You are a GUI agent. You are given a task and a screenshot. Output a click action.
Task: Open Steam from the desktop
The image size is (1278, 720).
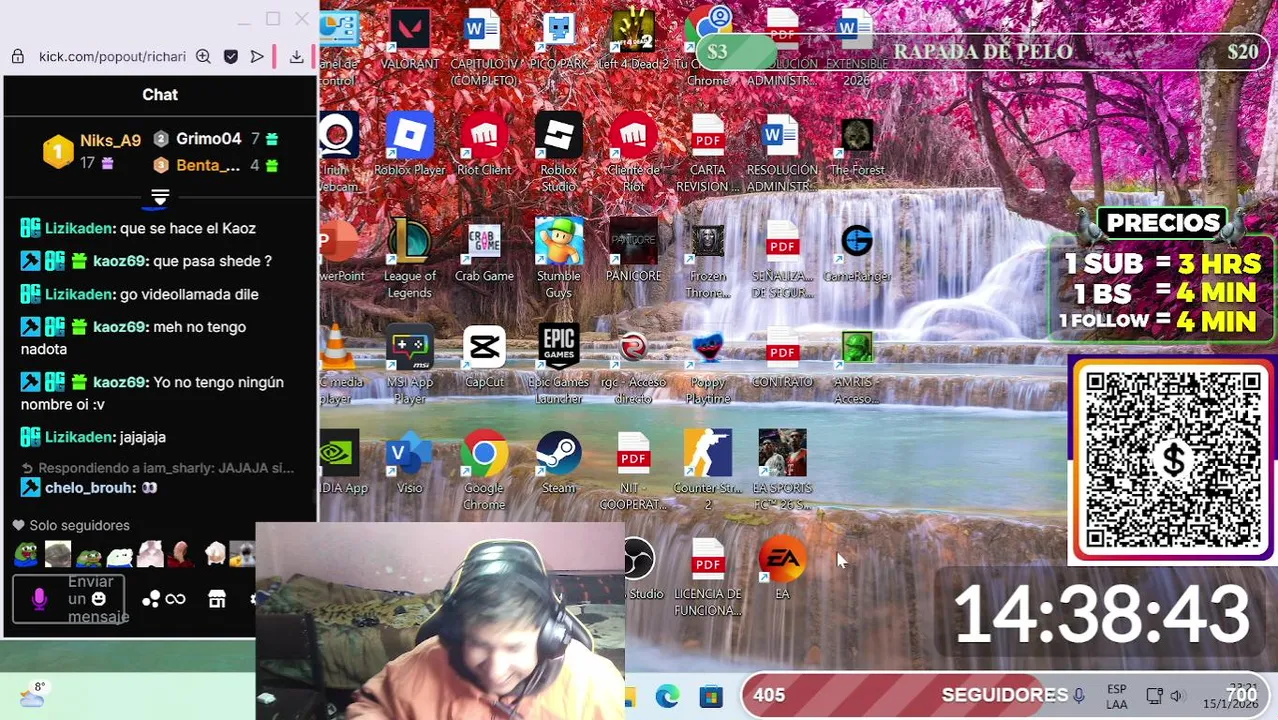(558, 464)
